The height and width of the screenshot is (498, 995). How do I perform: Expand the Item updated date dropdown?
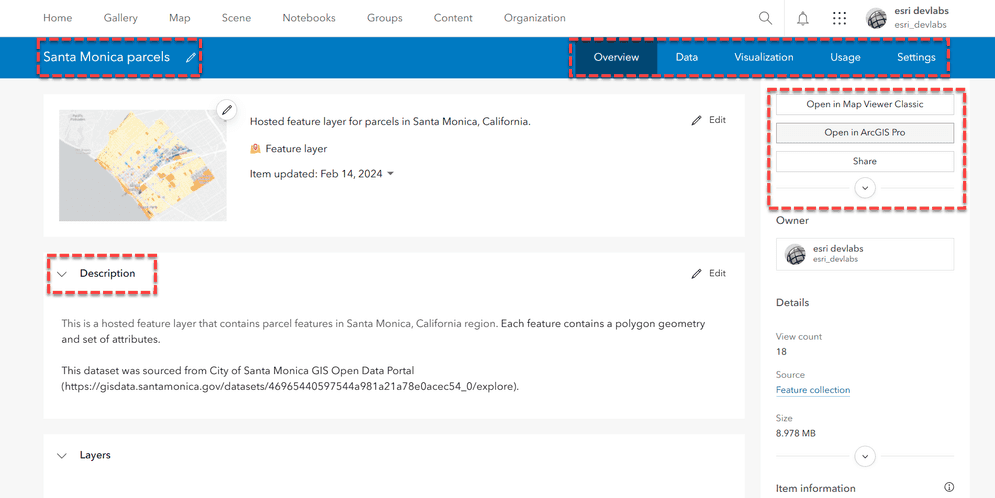point(391,174)
